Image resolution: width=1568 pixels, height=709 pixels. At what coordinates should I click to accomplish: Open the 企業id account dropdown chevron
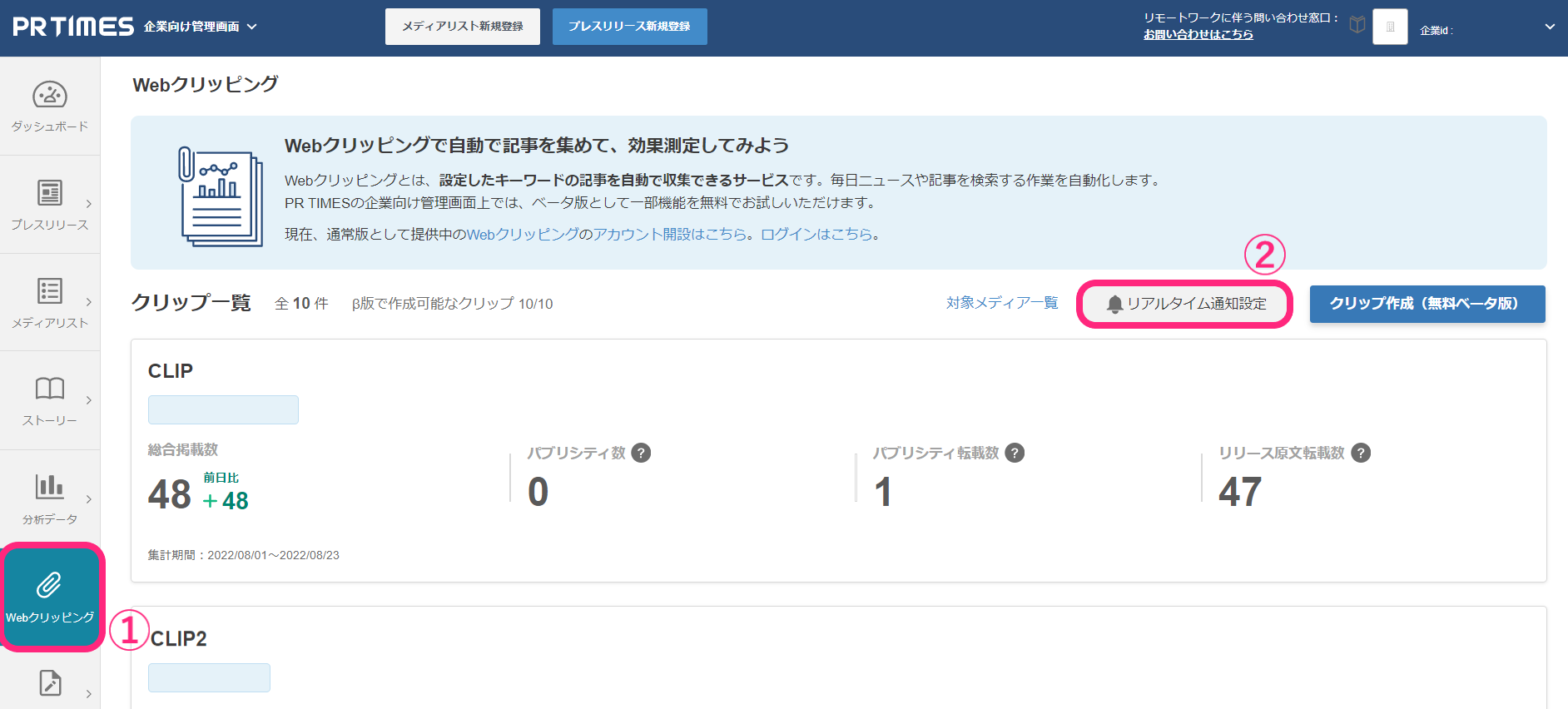point(1550,27)
